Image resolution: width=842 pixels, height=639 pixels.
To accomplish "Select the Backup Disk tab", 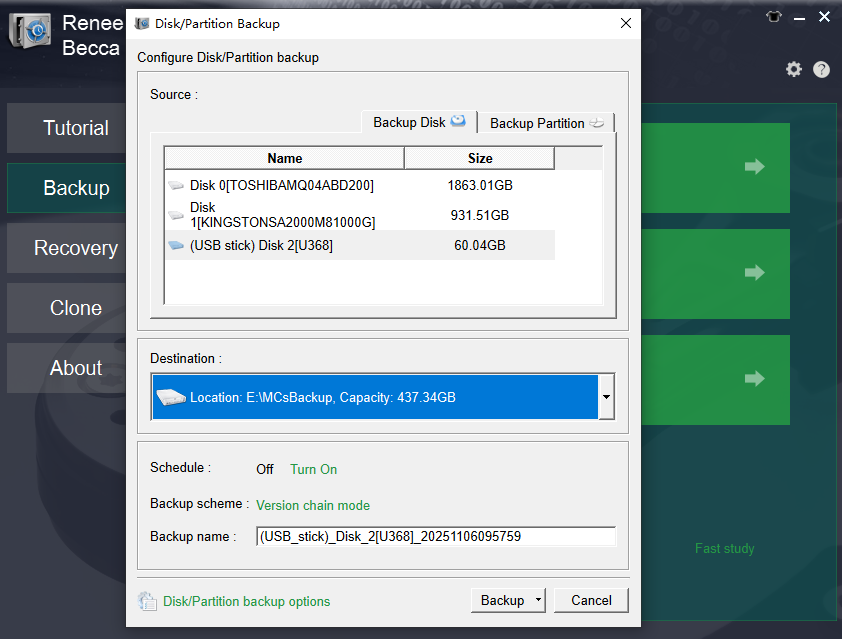I will (419, 121).
